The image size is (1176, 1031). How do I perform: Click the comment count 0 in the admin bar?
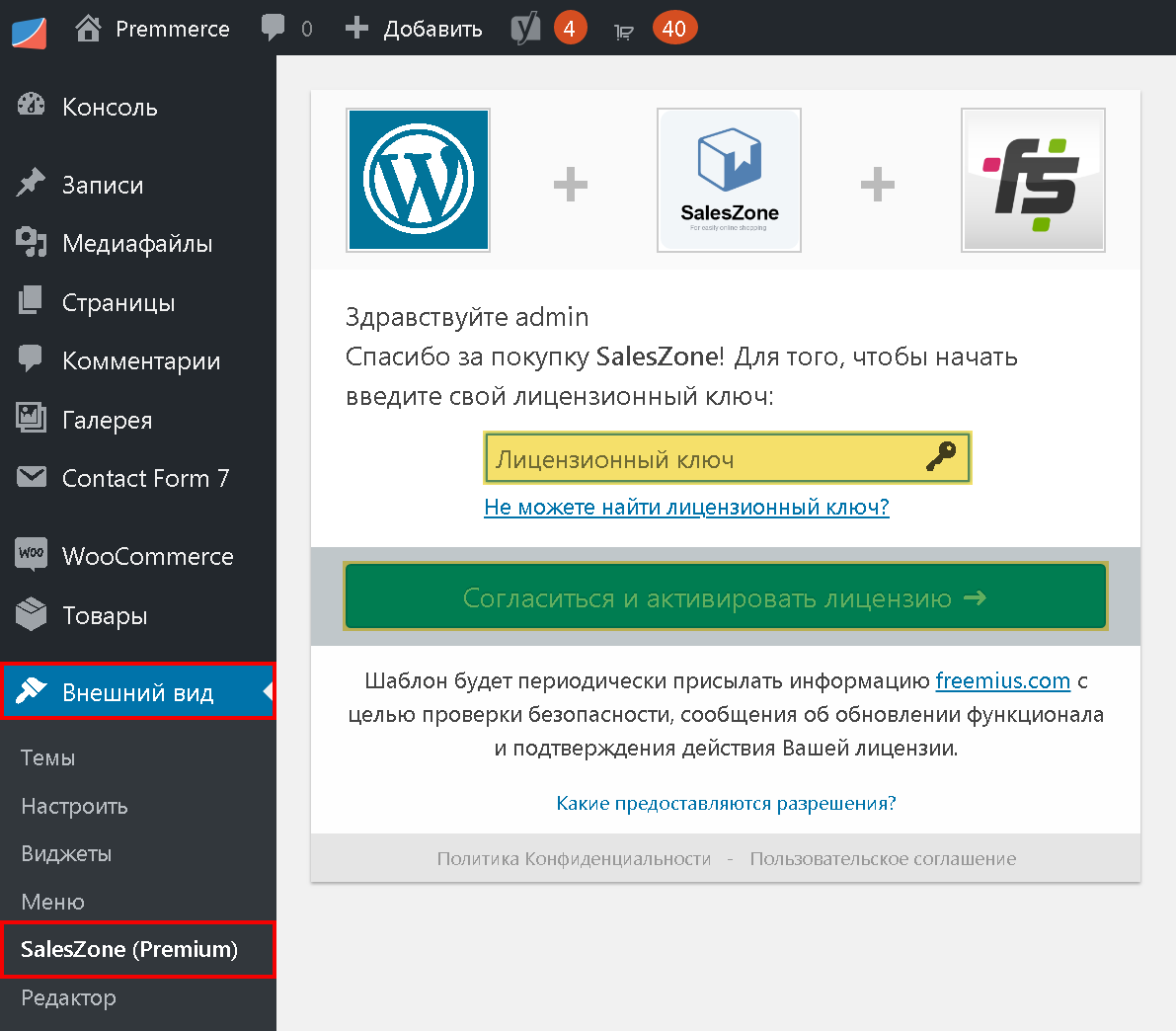pyautogui.click(x=307, y=30)
